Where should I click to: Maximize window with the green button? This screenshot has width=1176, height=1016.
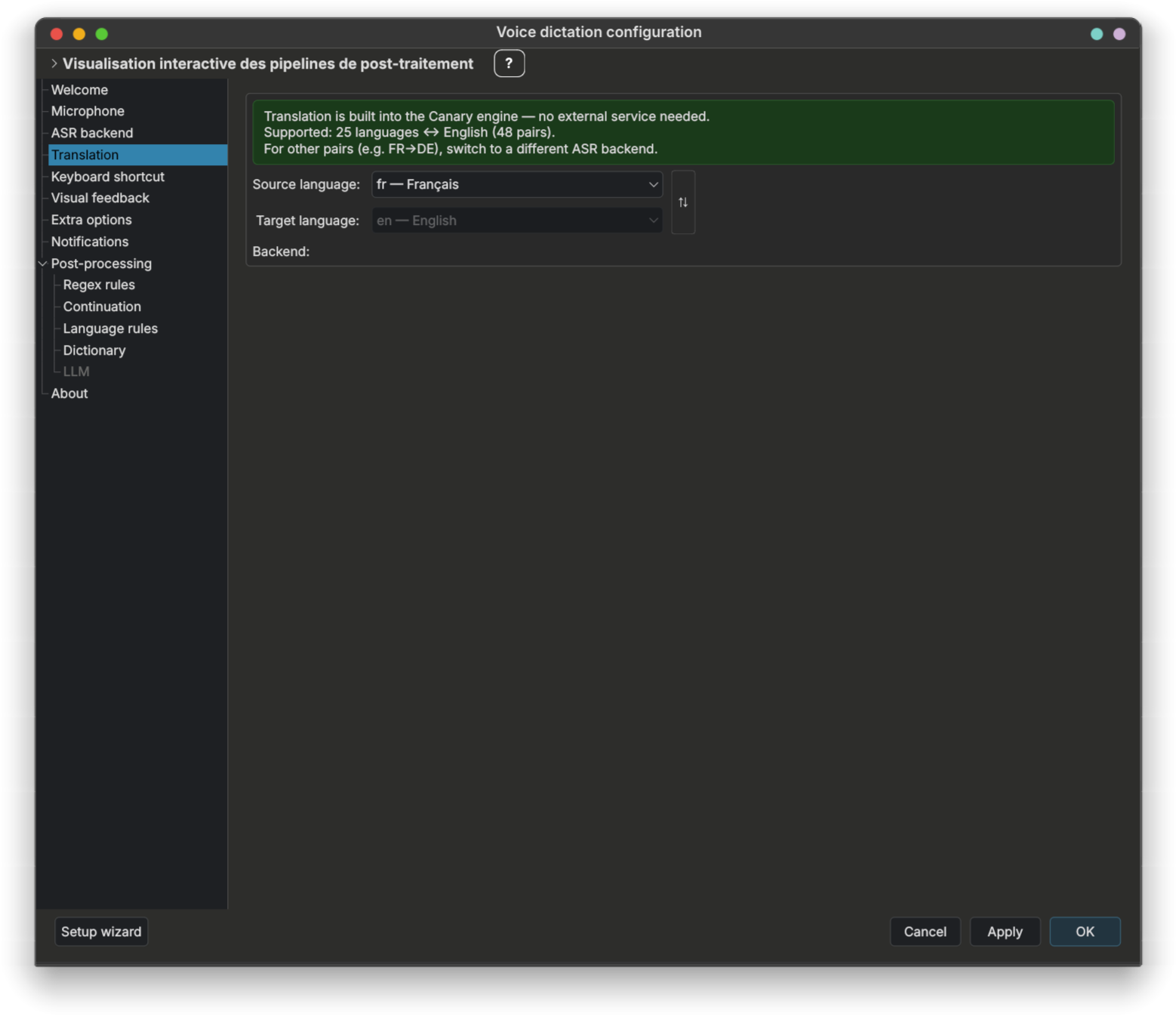pyautogui.click(x=102, y=33)
